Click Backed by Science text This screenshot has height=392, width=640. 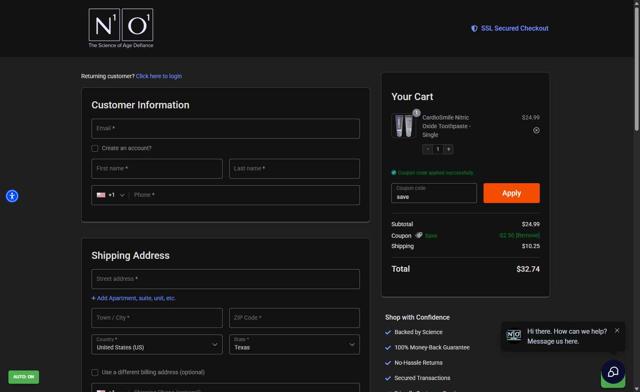pos(418,332)
